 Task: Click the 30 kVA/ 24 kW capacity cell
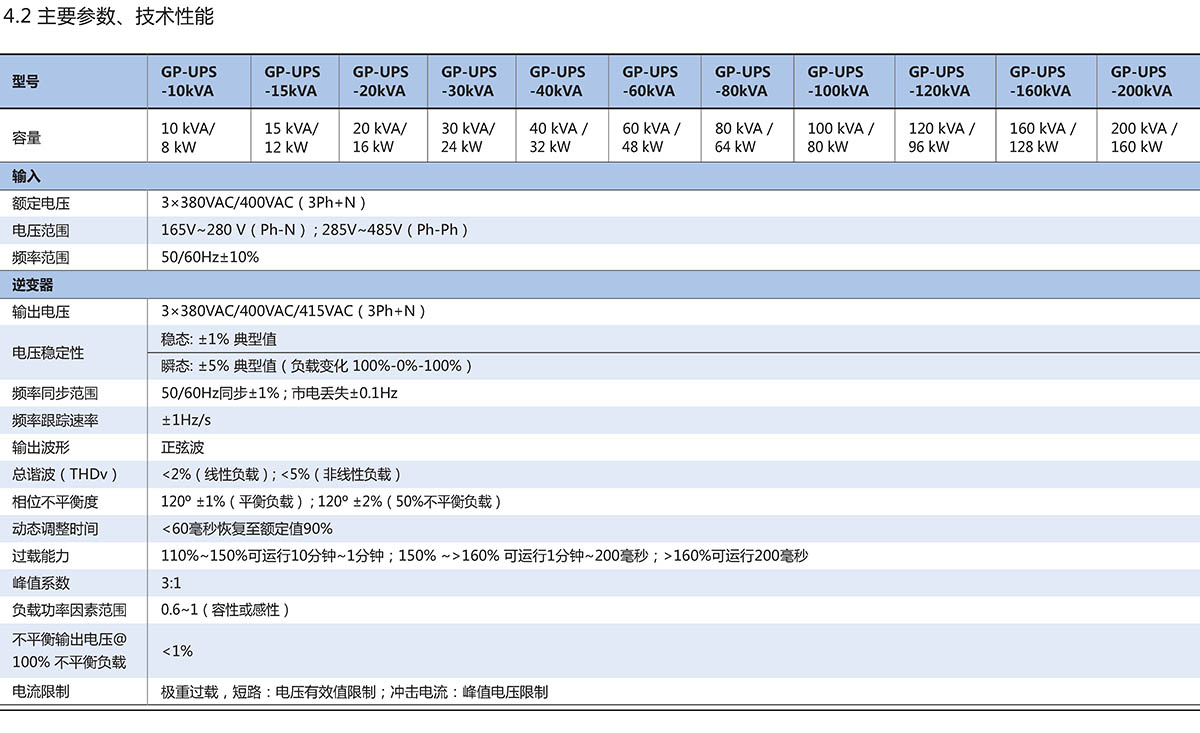tap(468, 137)
